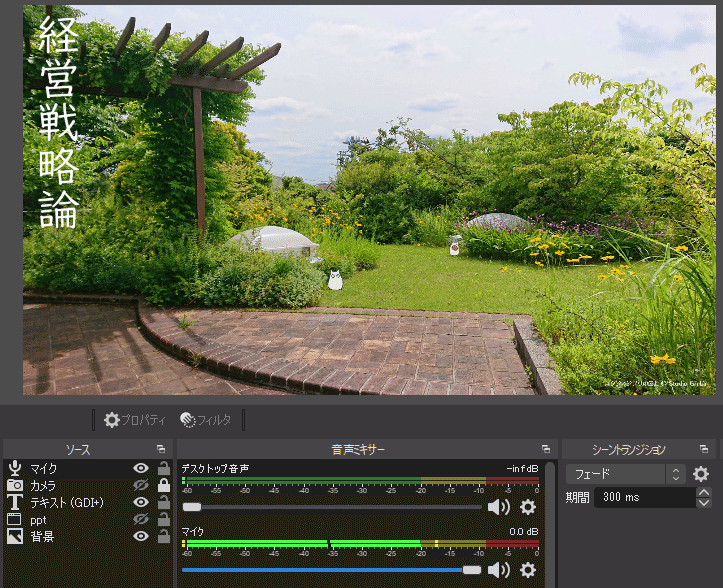Increase transition 期間 with up arrow
The image size is (723, 588).
(x=704, y=492)
